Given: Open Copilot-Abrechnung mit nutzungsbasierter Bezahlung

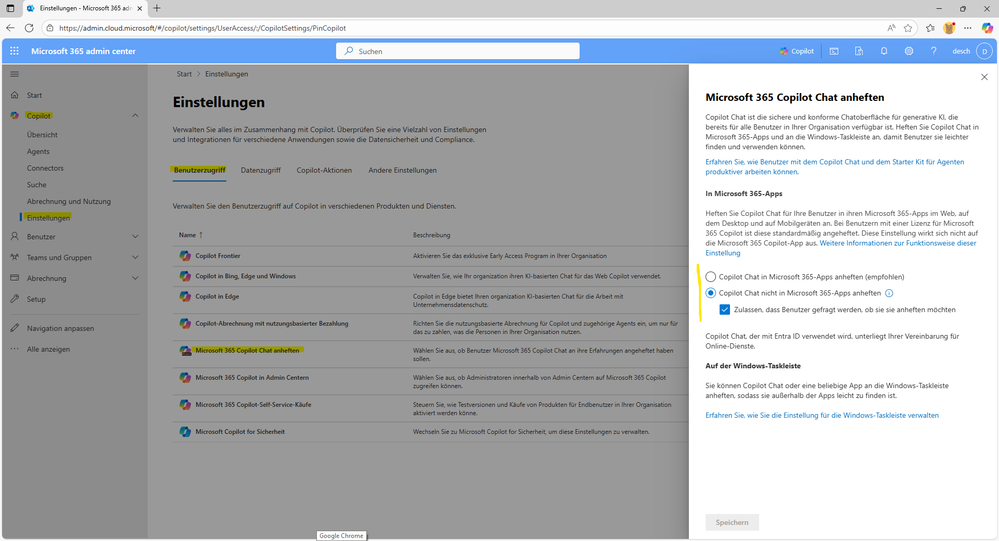Looking at the screenshot, I should click(272, 324).
